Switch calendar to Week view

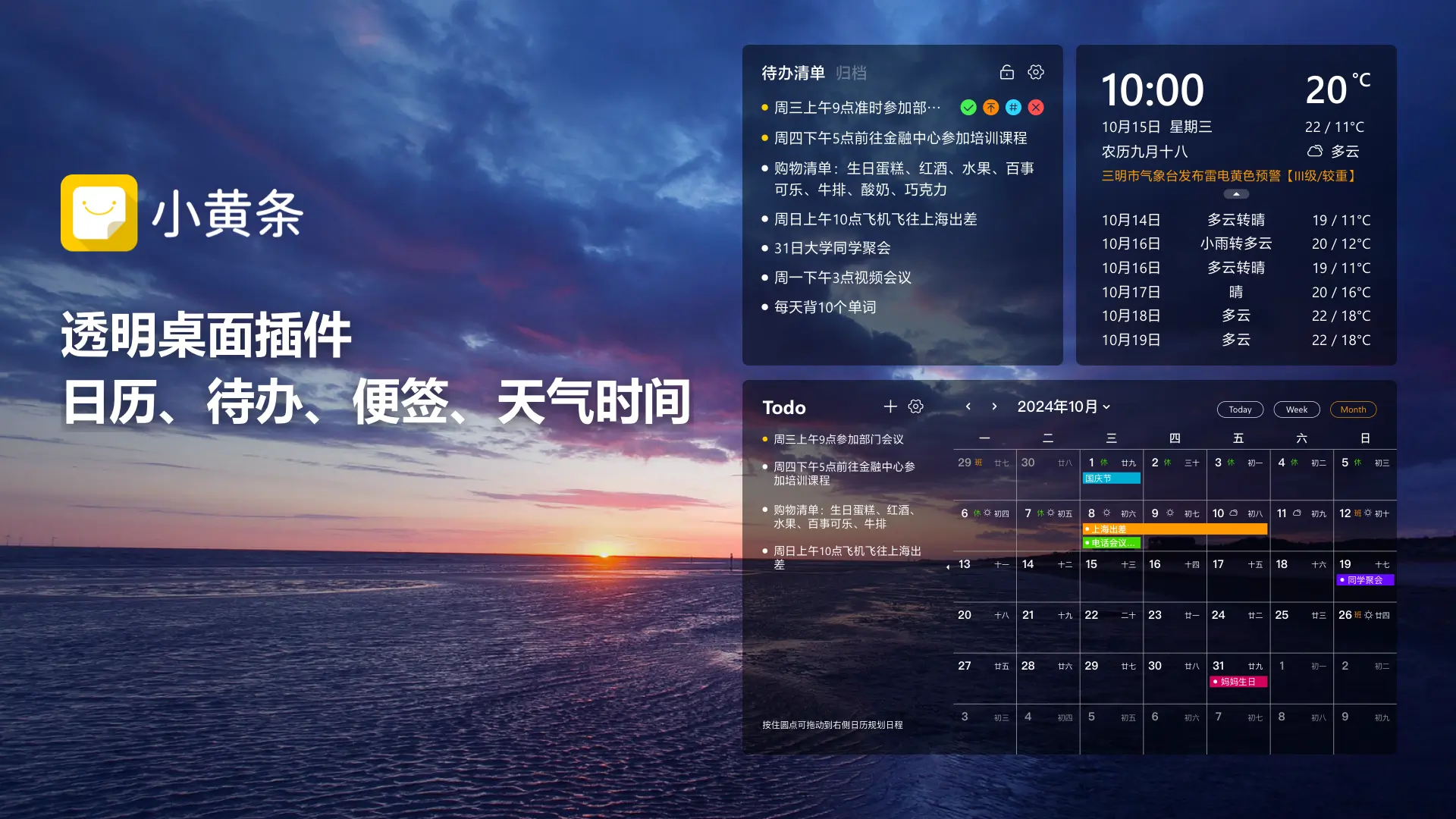tap(1296, 409)
